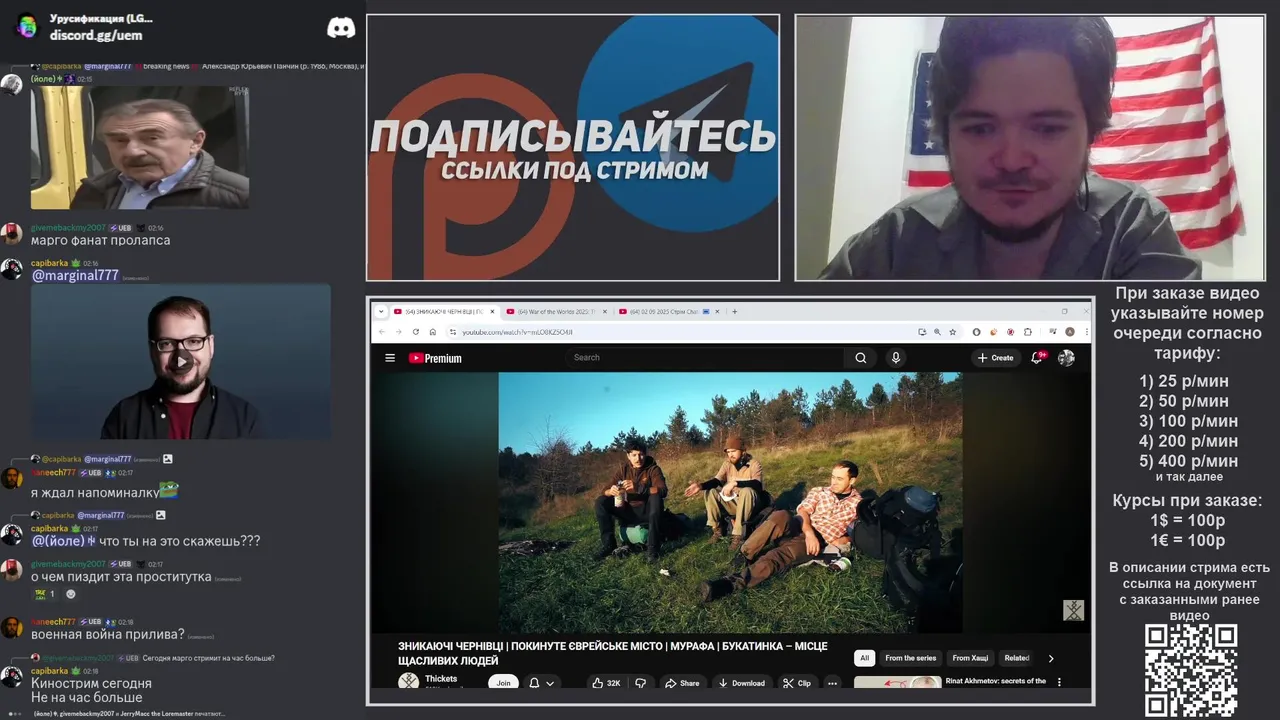Open the Rinat Akhmetov video thumbnail

[x=897, y=683]
